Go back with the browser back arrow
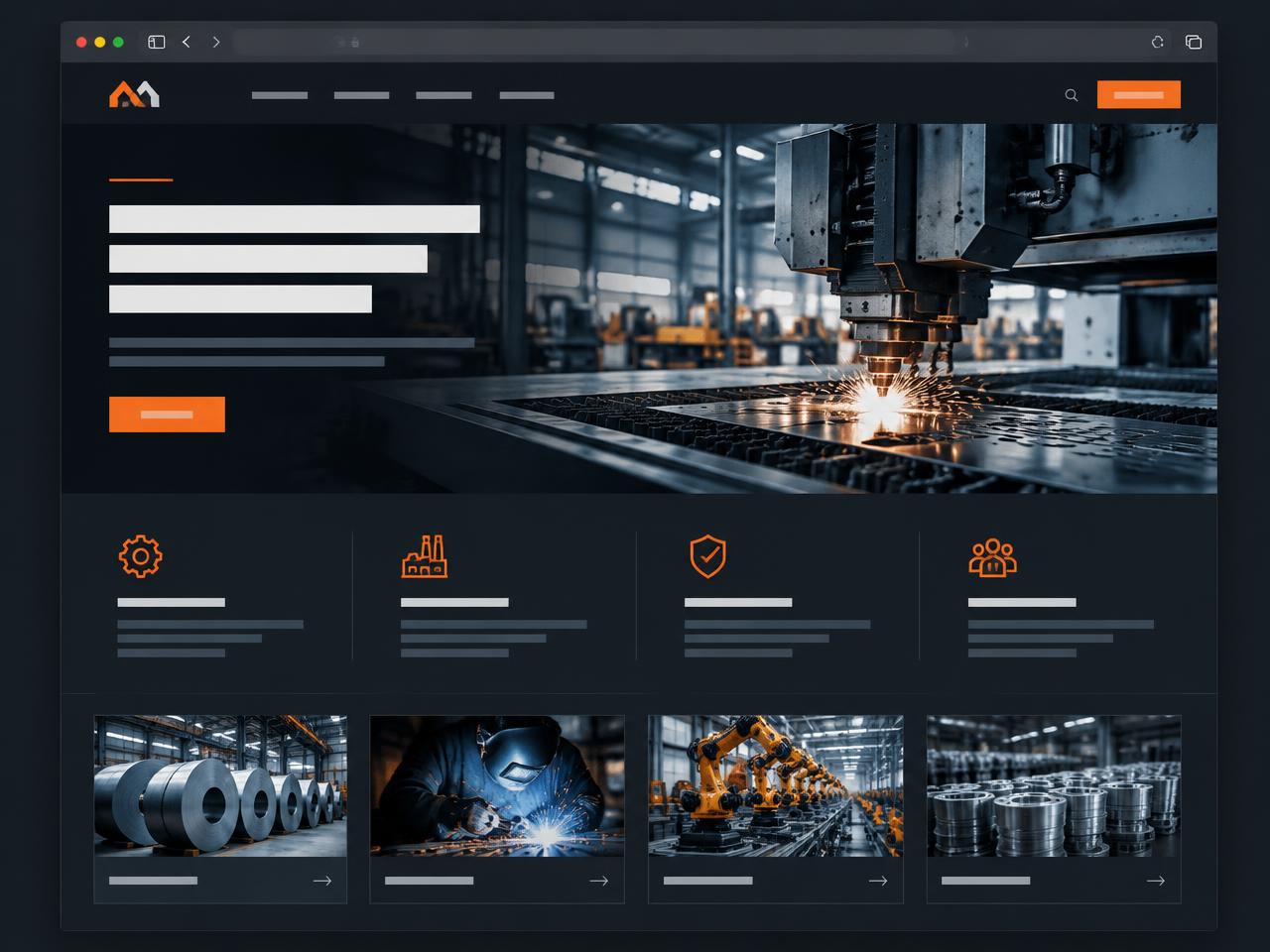 coord(187,42)
